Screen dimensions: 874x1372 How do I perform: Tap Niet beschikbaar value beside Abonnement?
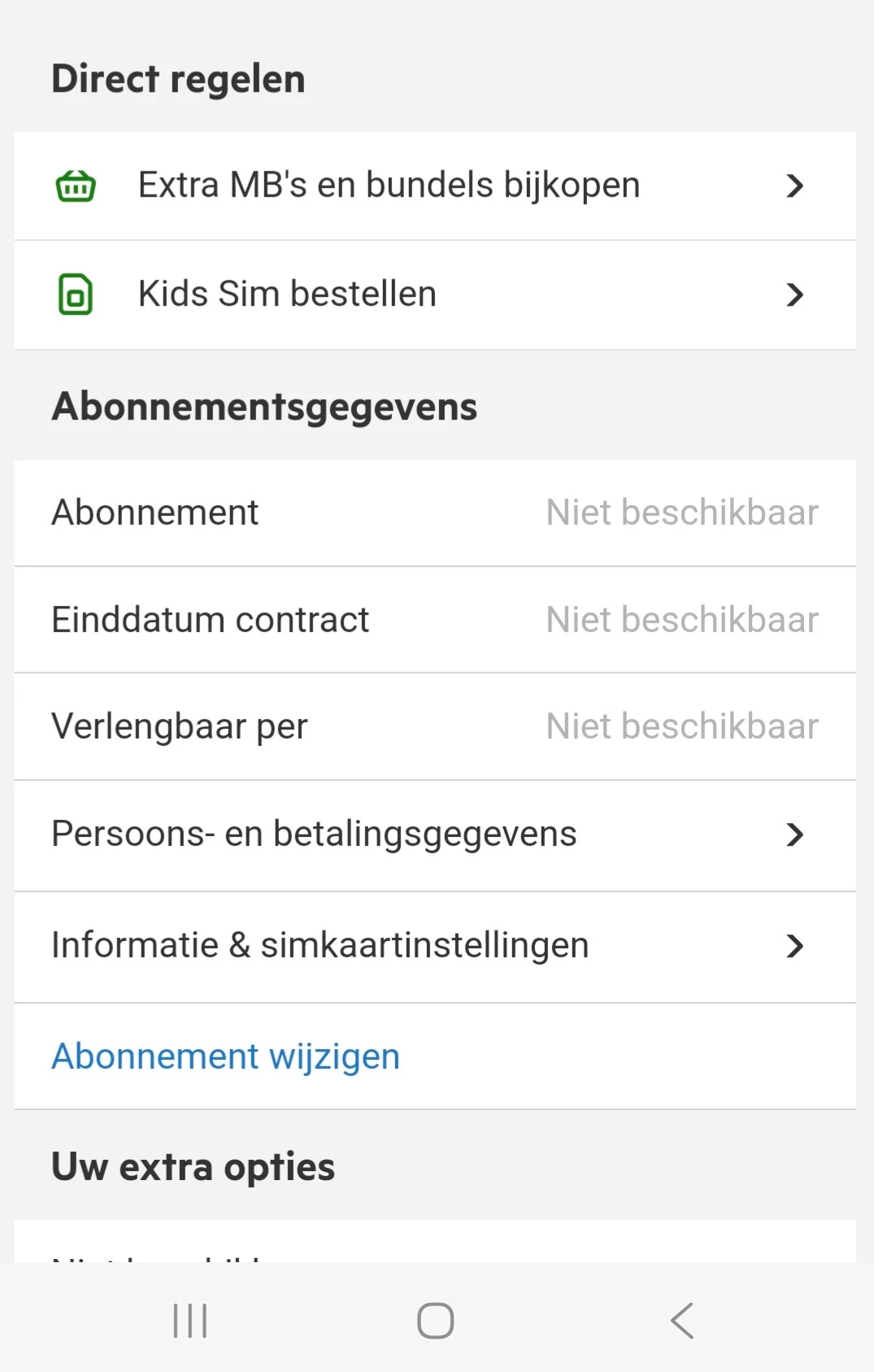[681, 513]
